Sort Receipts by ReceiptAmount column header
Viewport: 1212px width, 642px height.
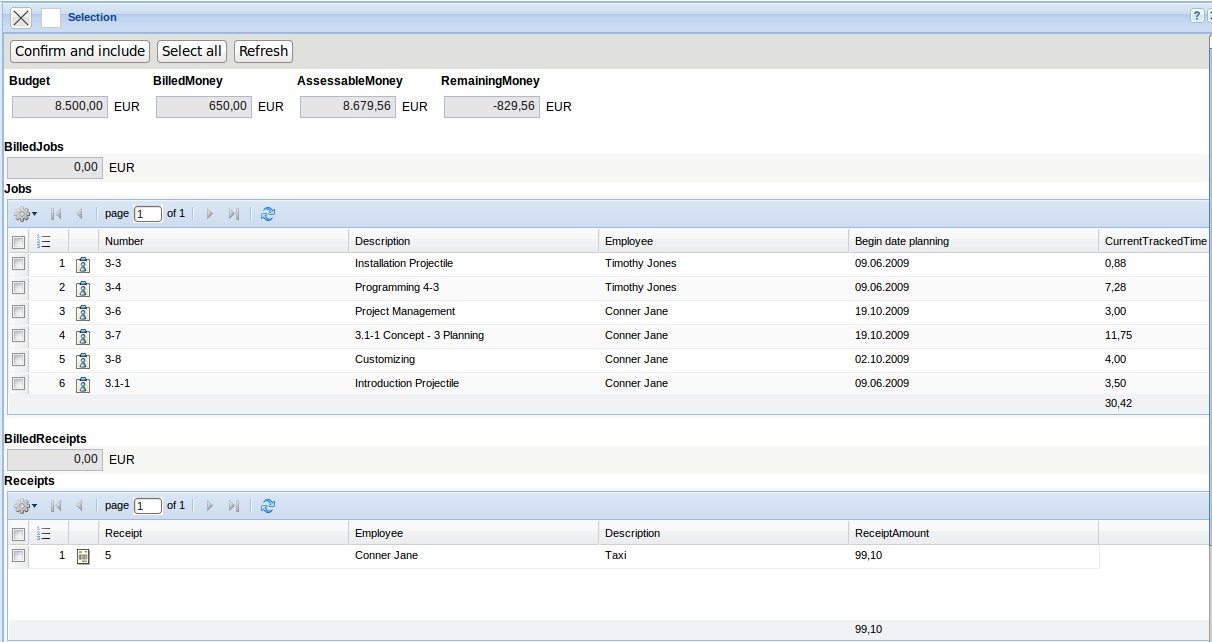[x=892, y=533]
